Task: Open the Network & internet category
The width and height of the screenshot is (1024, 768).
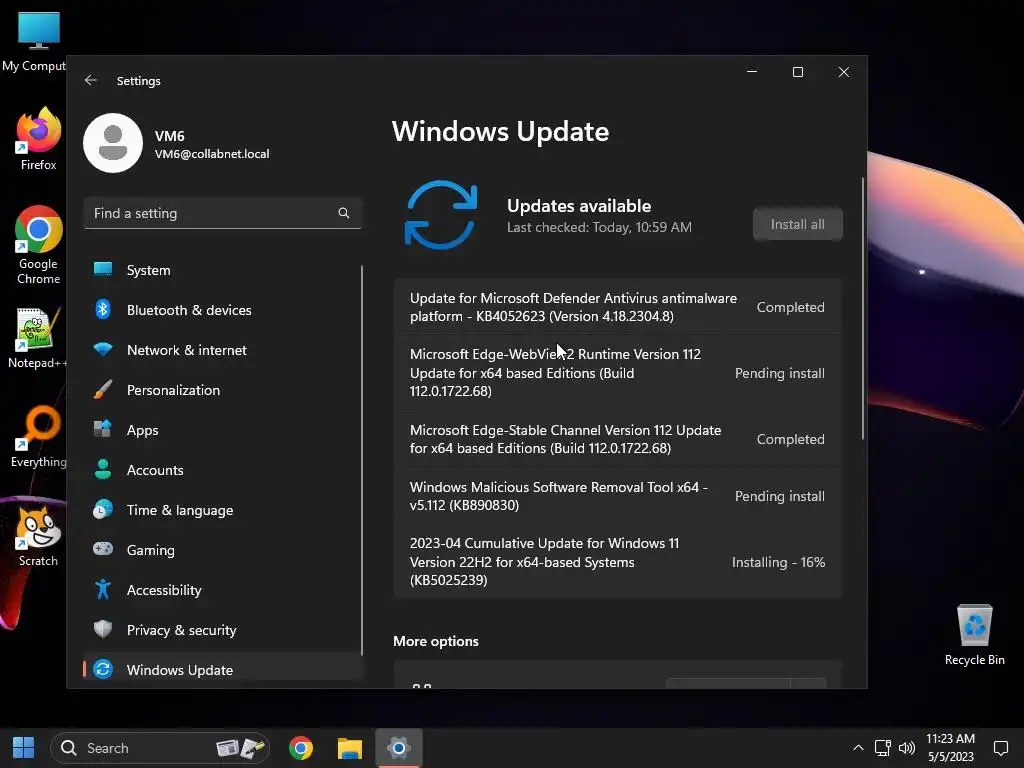Action: tap(222, 349)
